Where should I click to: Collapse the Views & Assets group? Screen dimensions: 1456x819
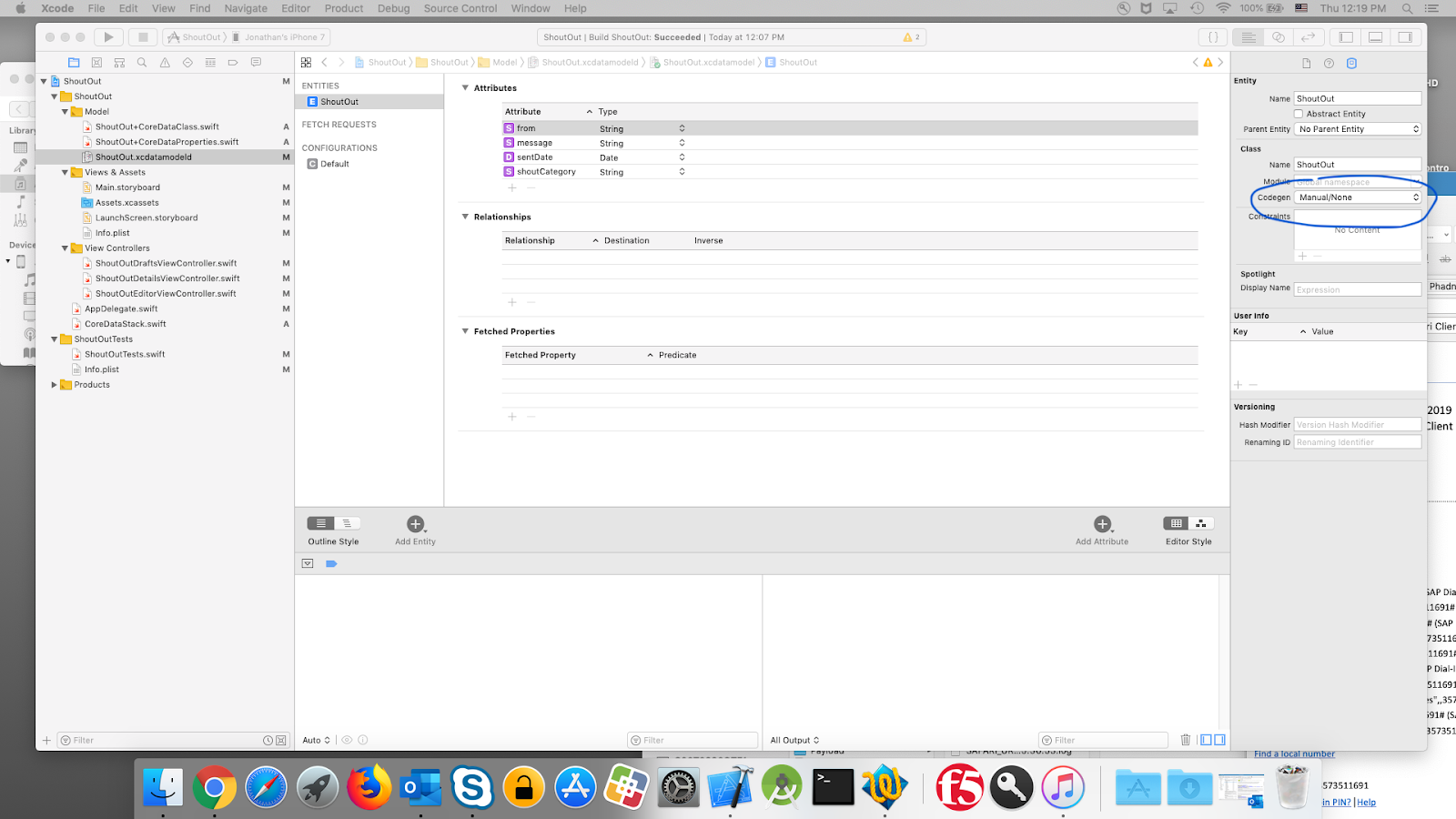(x=65, y=172)
